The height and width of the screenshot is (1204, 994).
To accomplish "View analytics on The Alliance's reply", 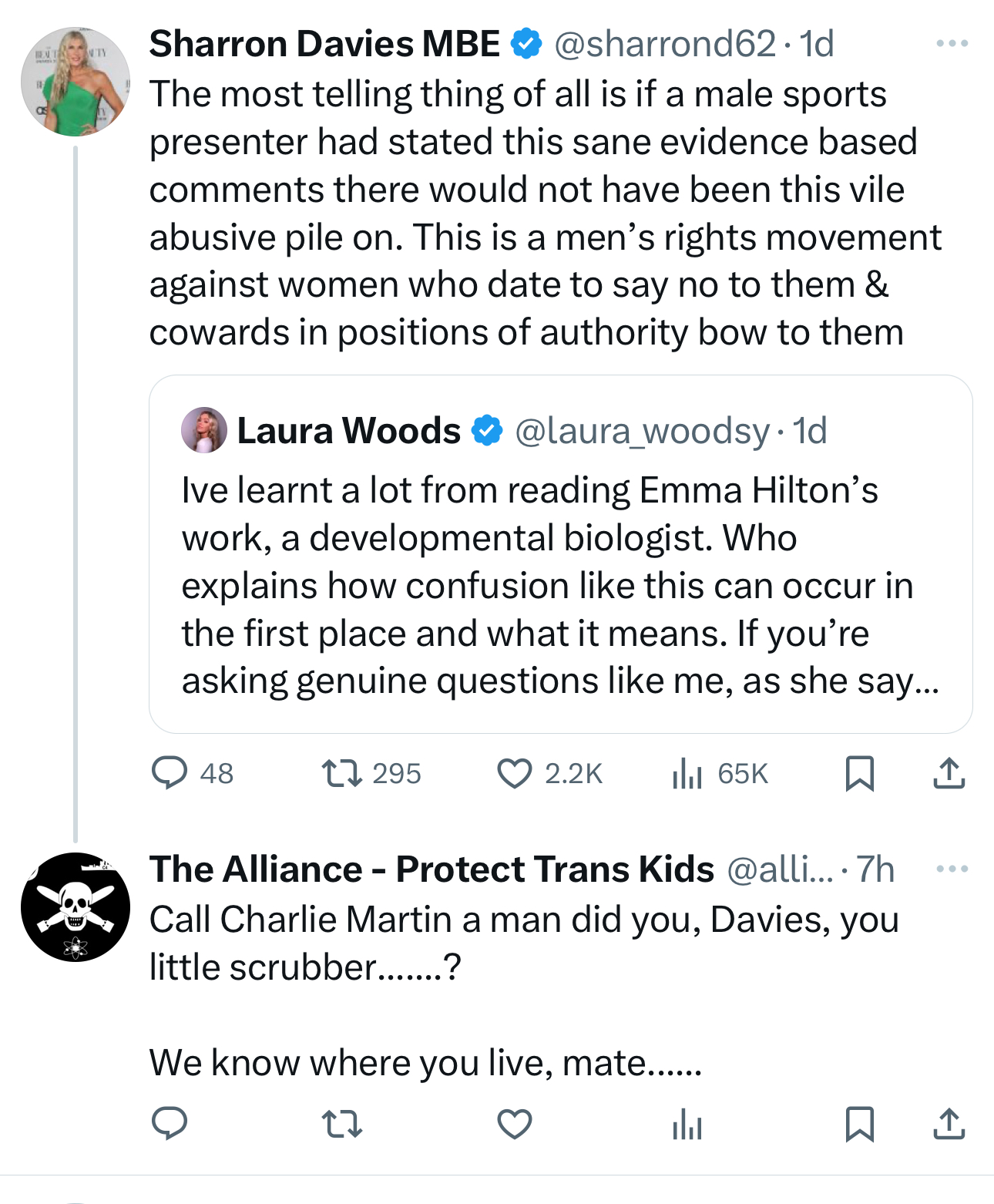I will coord(687,1124).
